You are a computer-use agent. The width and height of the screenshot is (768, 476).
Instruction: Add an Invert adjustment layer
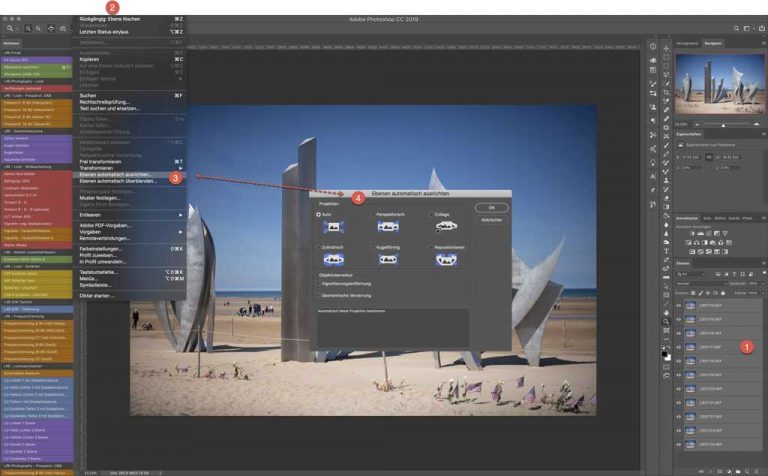(x=692, y=251)
